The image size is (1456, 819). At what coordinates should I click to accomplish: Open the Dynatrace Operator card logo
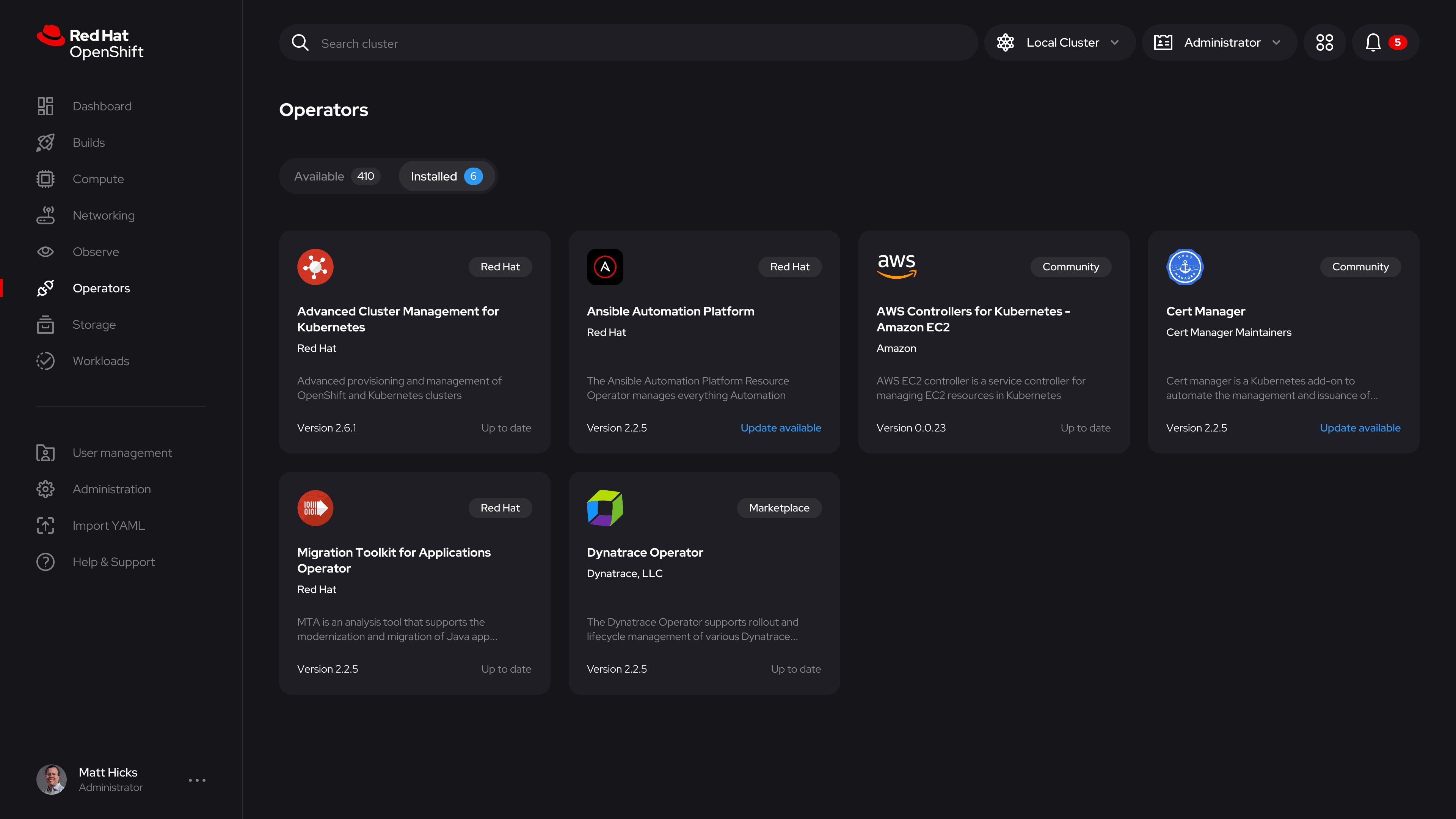[x=605, y=508]
